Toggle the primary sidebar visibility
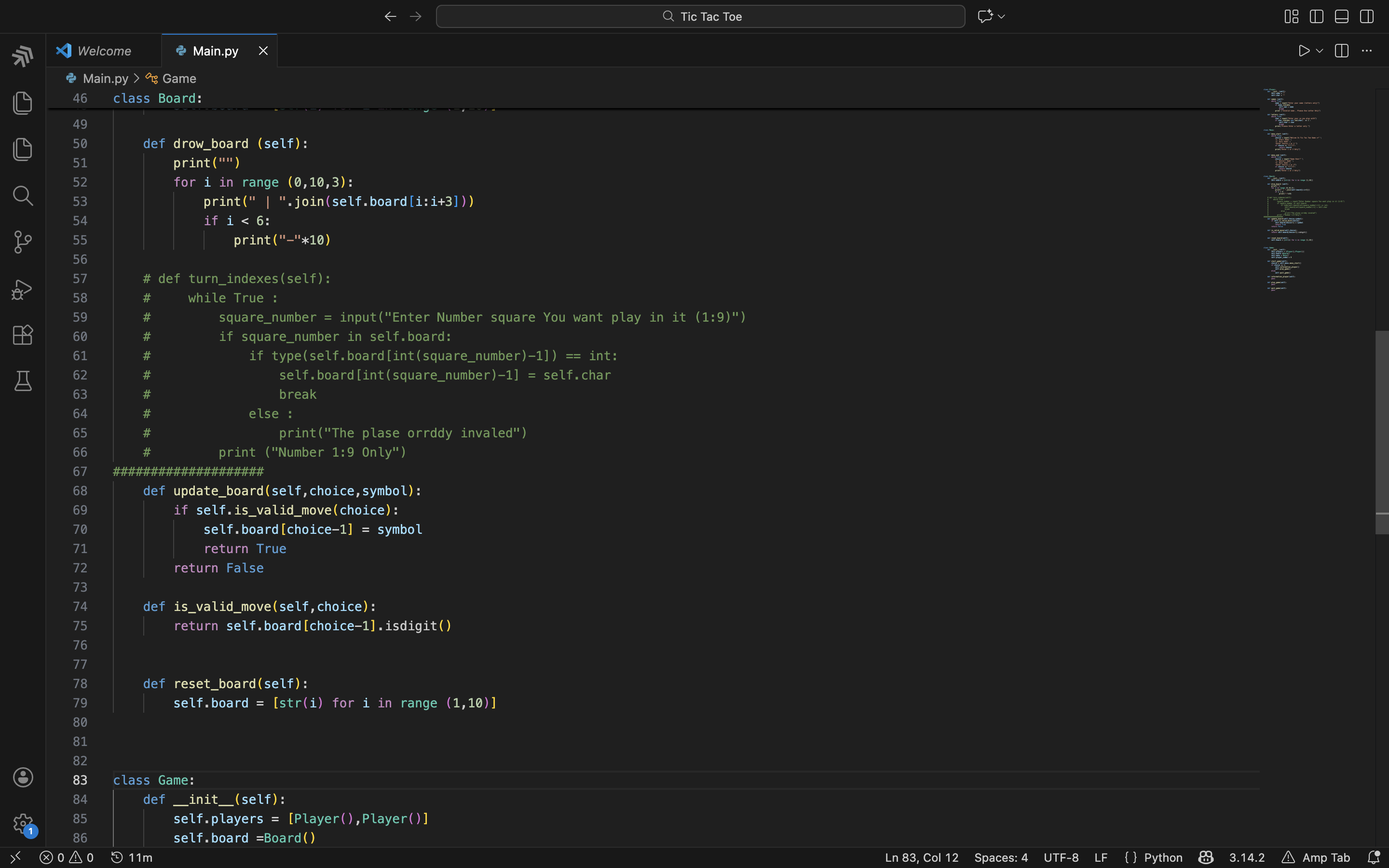The image size is (1389, 868). (1317, 17)
